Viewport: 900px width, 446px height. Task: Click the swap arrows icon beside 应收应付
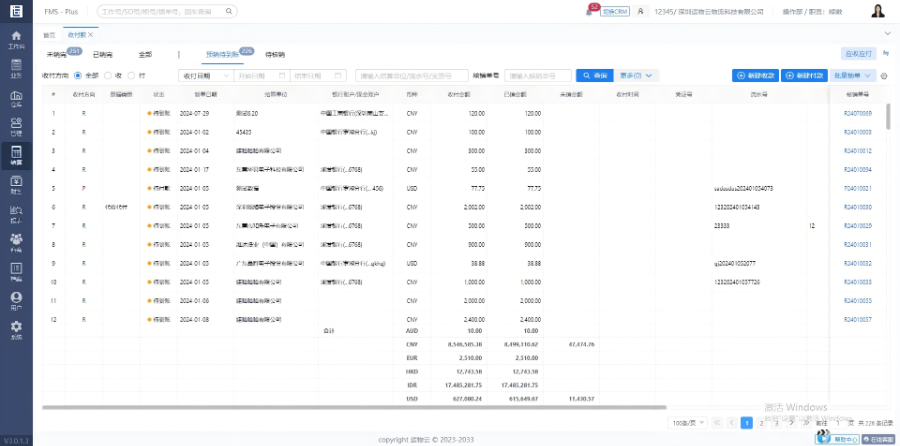pos(886,53)
